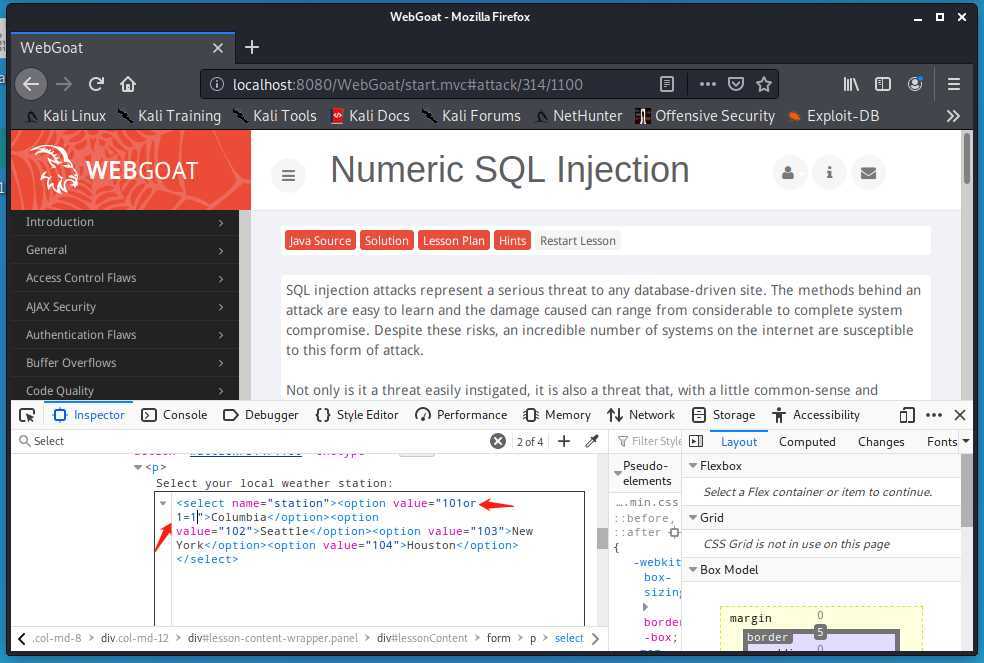Switch to the Console tab
Image resolution: width=984 pixels, height=663 pixels.
point(175,415)
